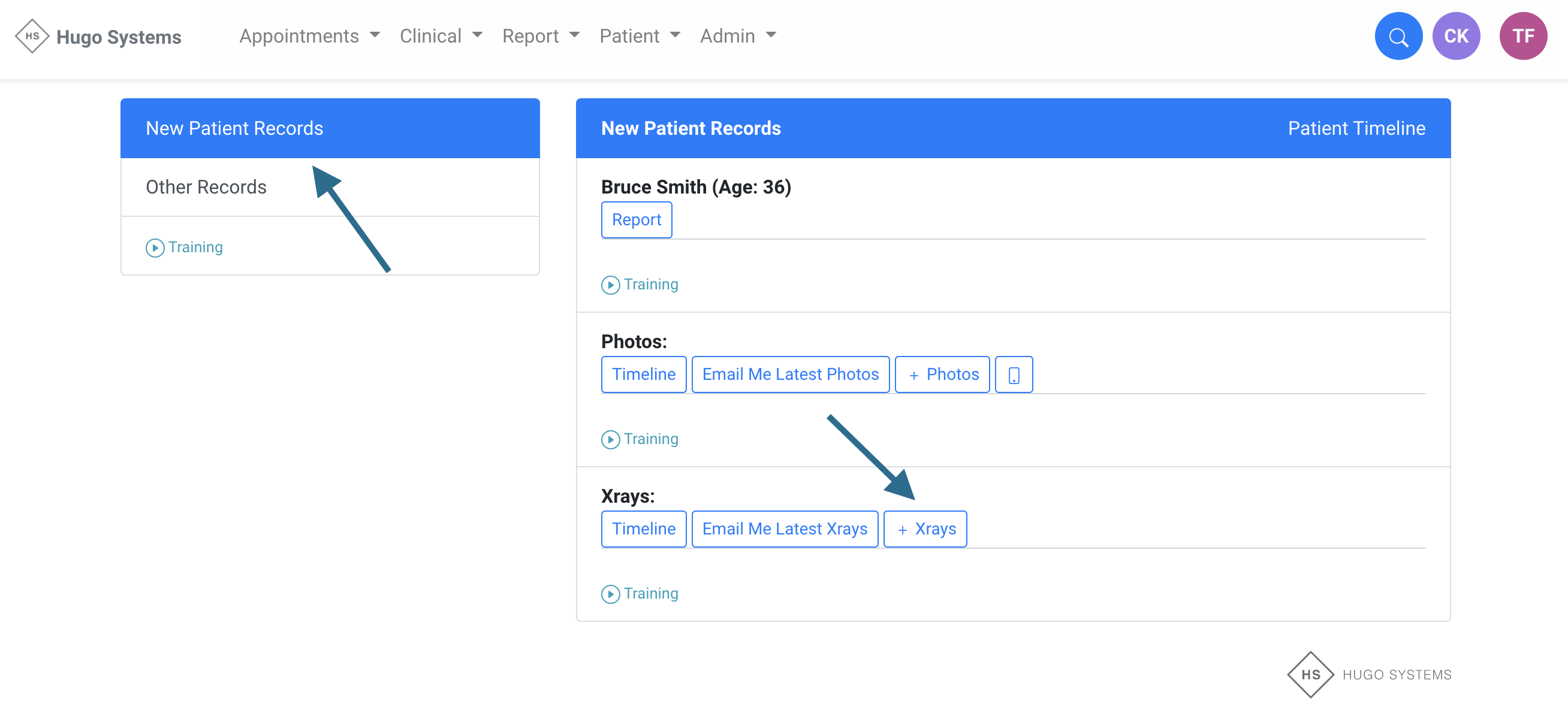This screenshot has height=725, width=1568.
Task: Click the Xrays Timeline button
Action: tap(643, 529)
